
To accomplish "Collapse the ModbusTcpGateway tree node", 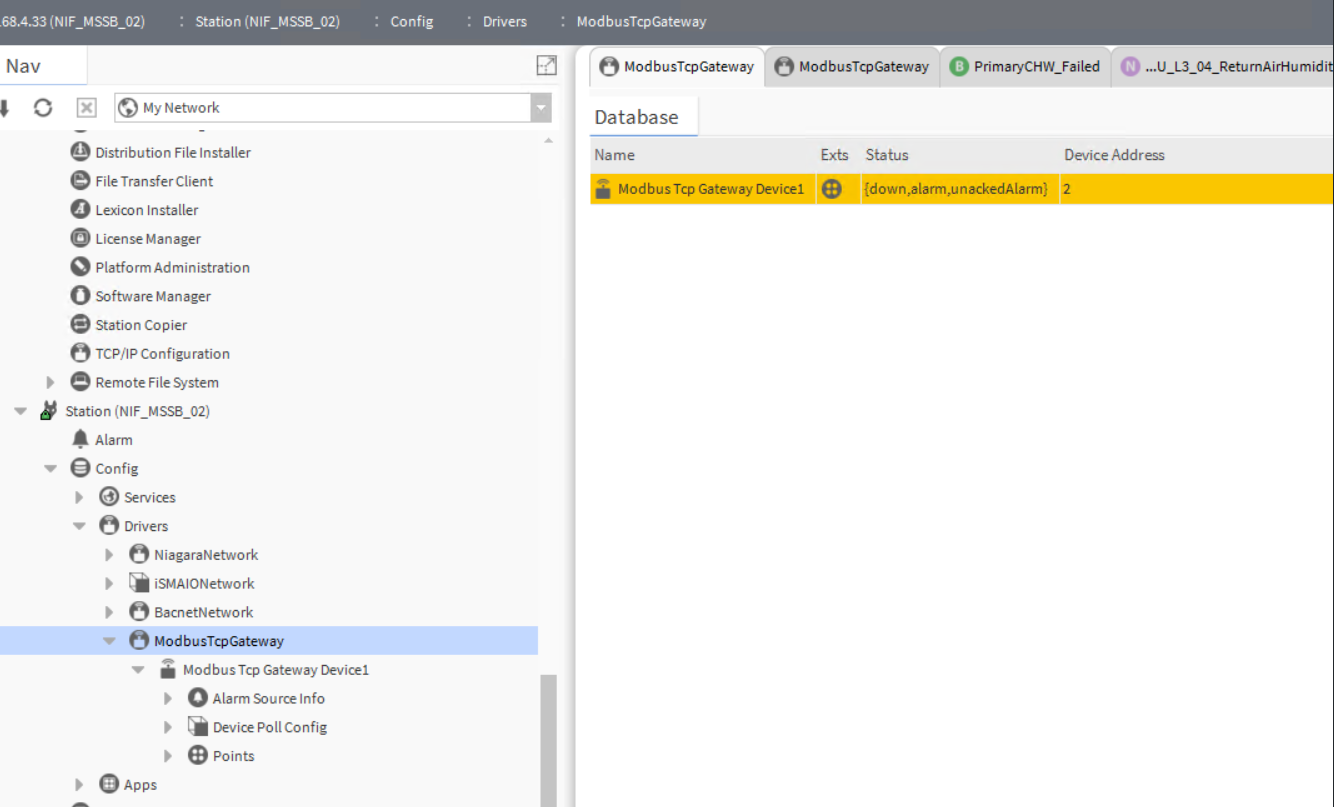I will 109,641.
